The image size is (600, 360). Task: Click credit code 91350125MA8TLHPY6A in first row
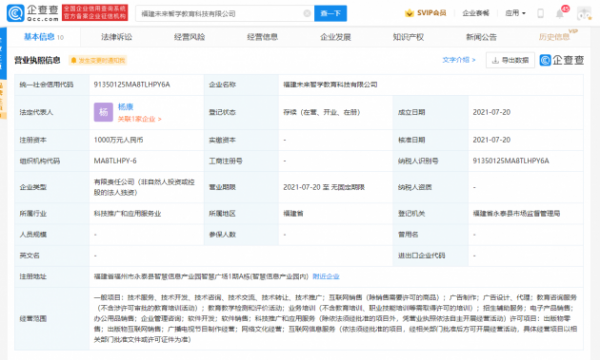tap(132, 85)
